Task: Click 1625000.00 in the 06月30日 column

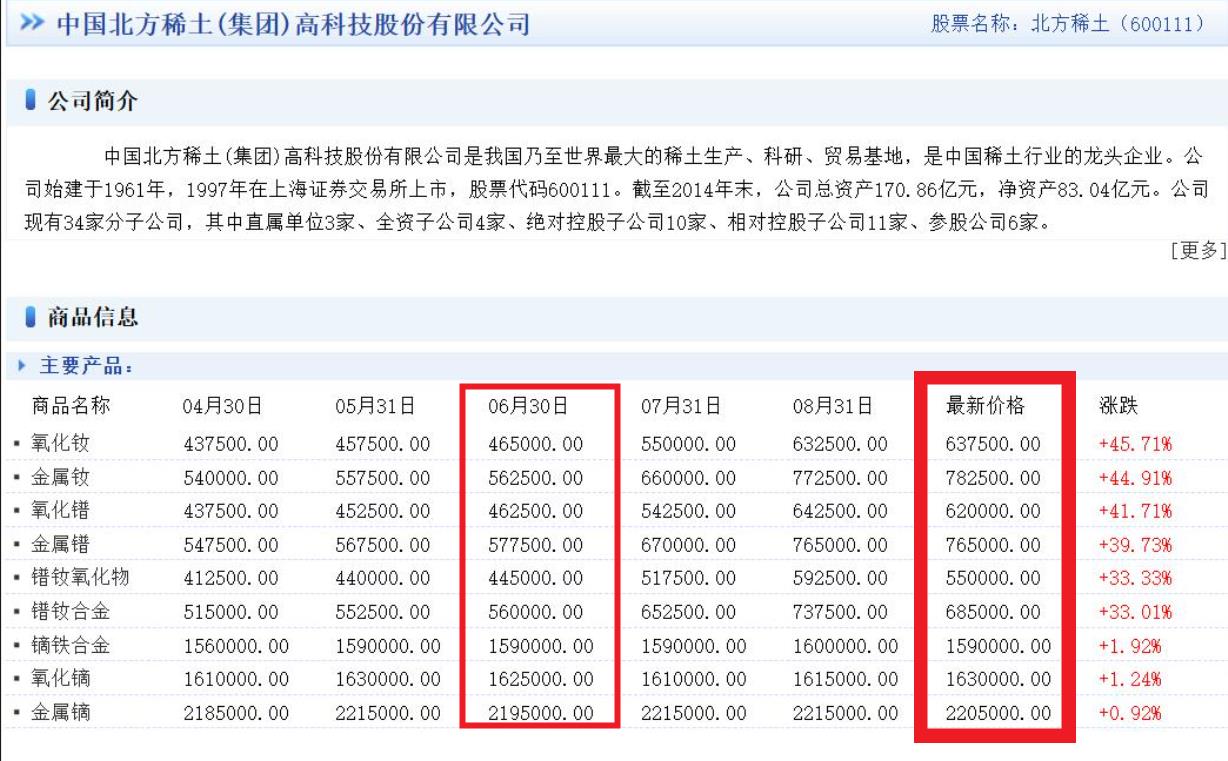Action: (x=541, y=679)
